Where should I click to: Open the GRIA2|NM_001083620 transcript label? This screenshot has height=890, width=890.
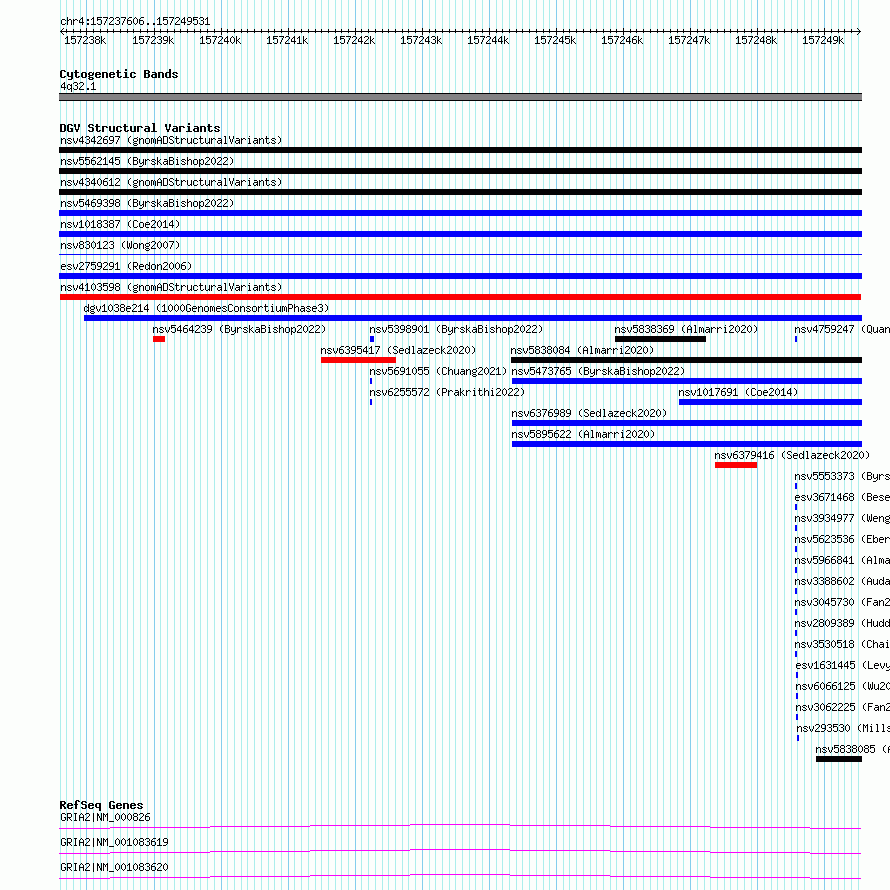(x=114, y=867)
